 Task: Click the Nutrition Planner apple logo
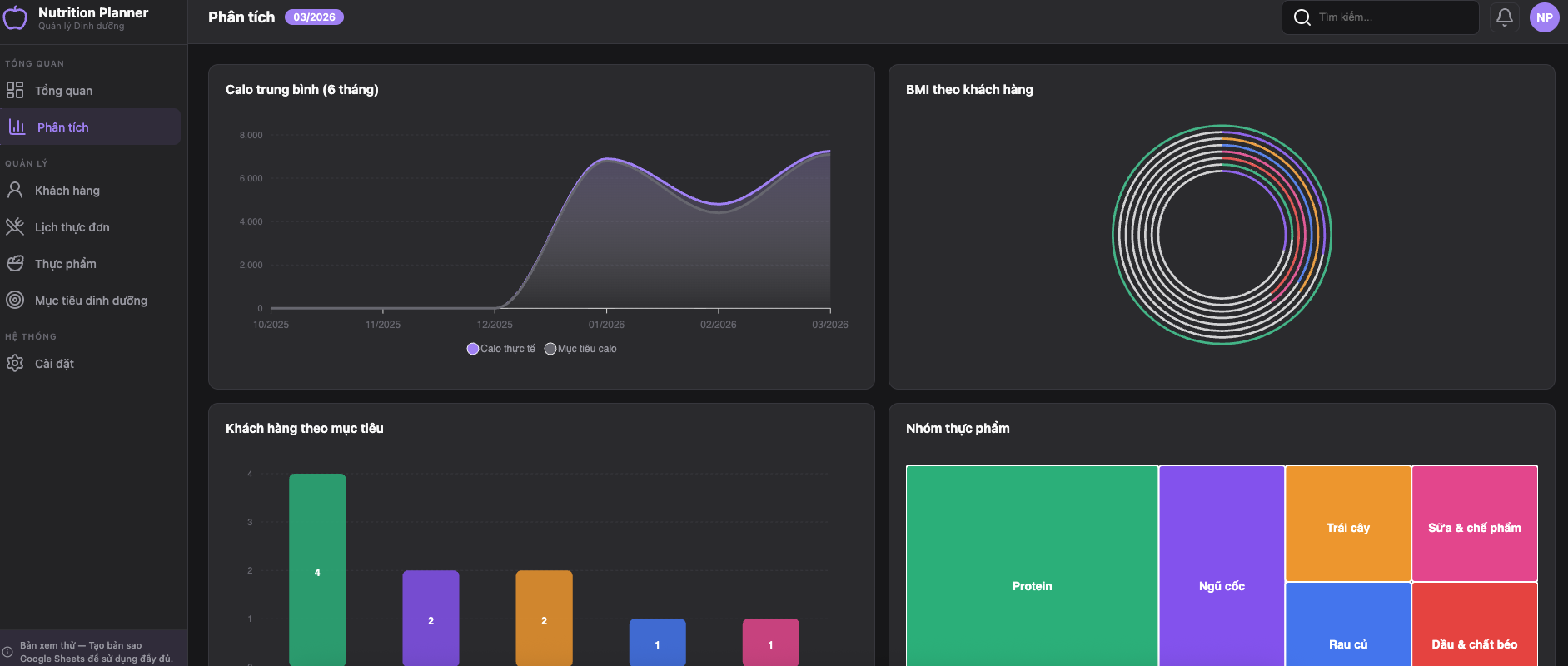15,17
